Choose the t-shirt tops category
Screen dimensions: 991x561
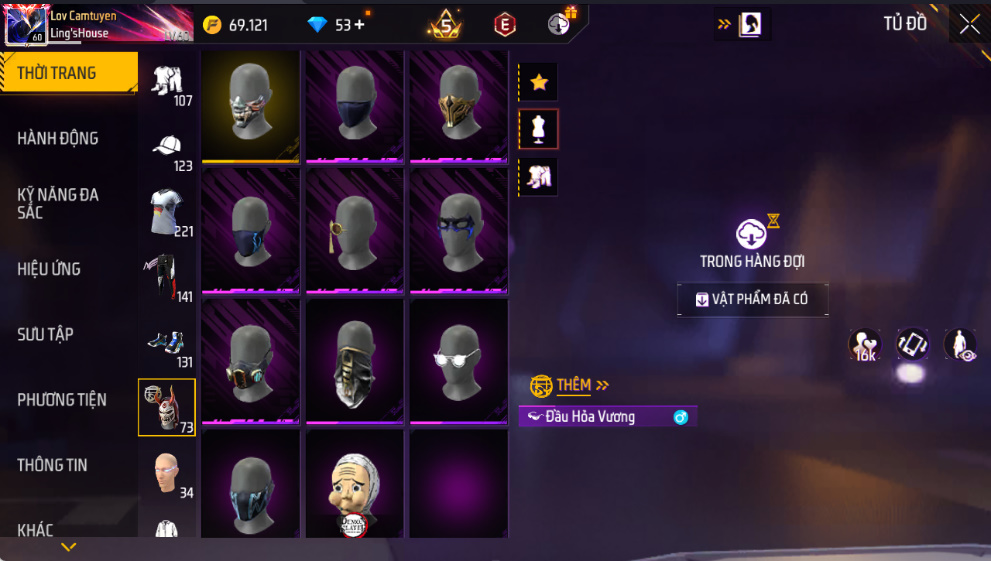[x=167, y=211]
